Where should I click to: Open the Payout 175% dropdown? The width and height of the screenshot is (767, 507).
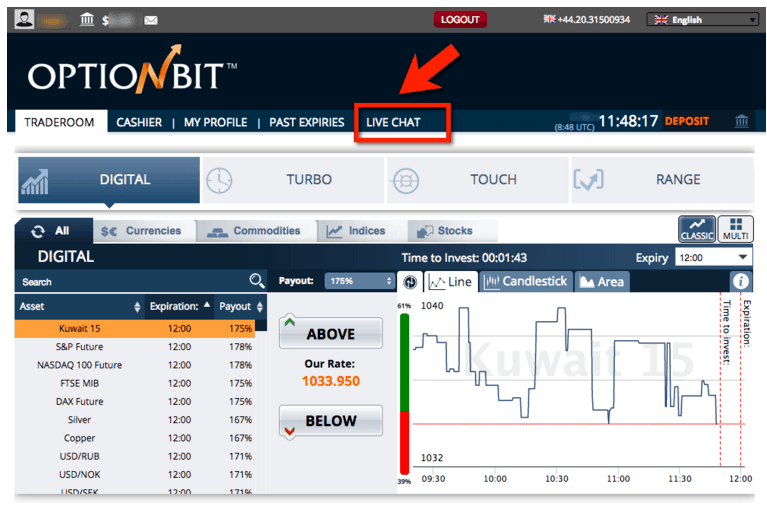click(360, 281)
